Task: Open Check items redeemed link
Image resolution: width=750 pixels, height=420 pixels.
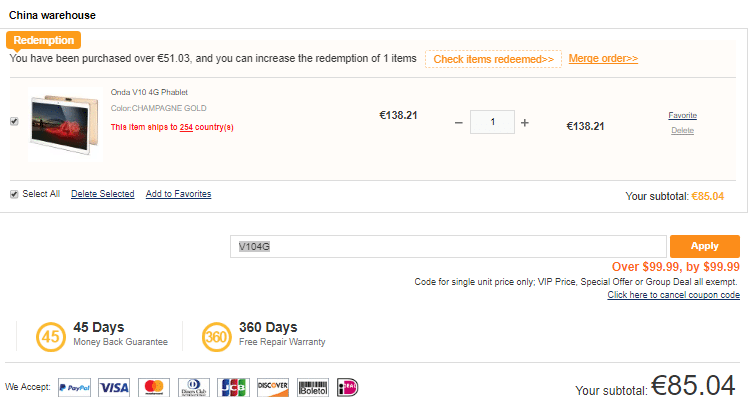Action: pyautogui.click(x=494, y=59)
